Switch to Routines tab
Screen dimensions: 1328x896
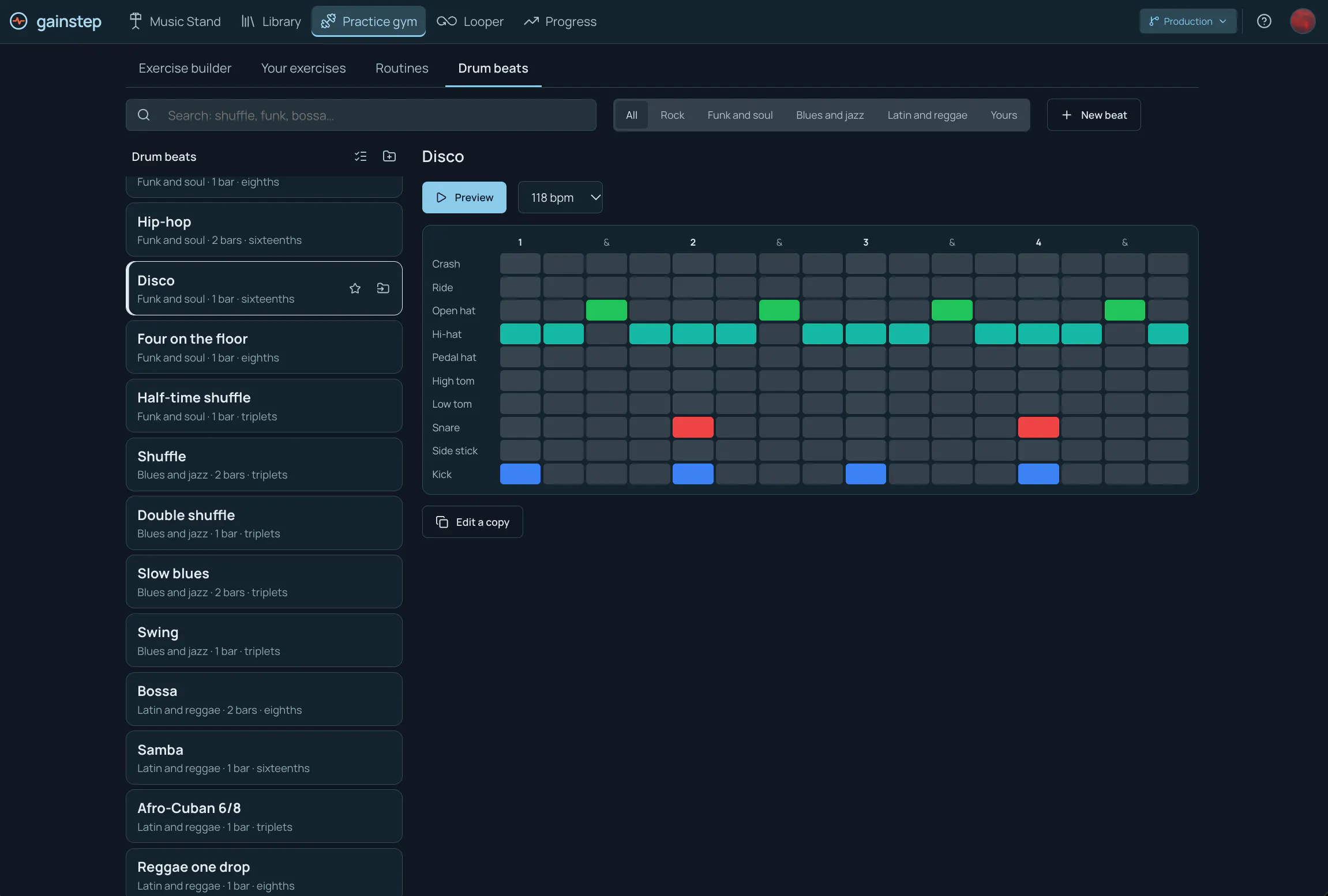click(x=402, y=68)
